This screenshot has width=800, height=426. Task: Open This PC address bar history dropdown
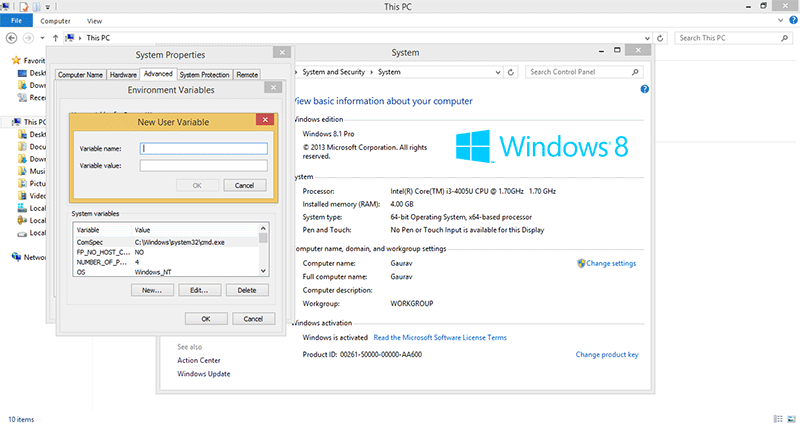tap(647, 38)
